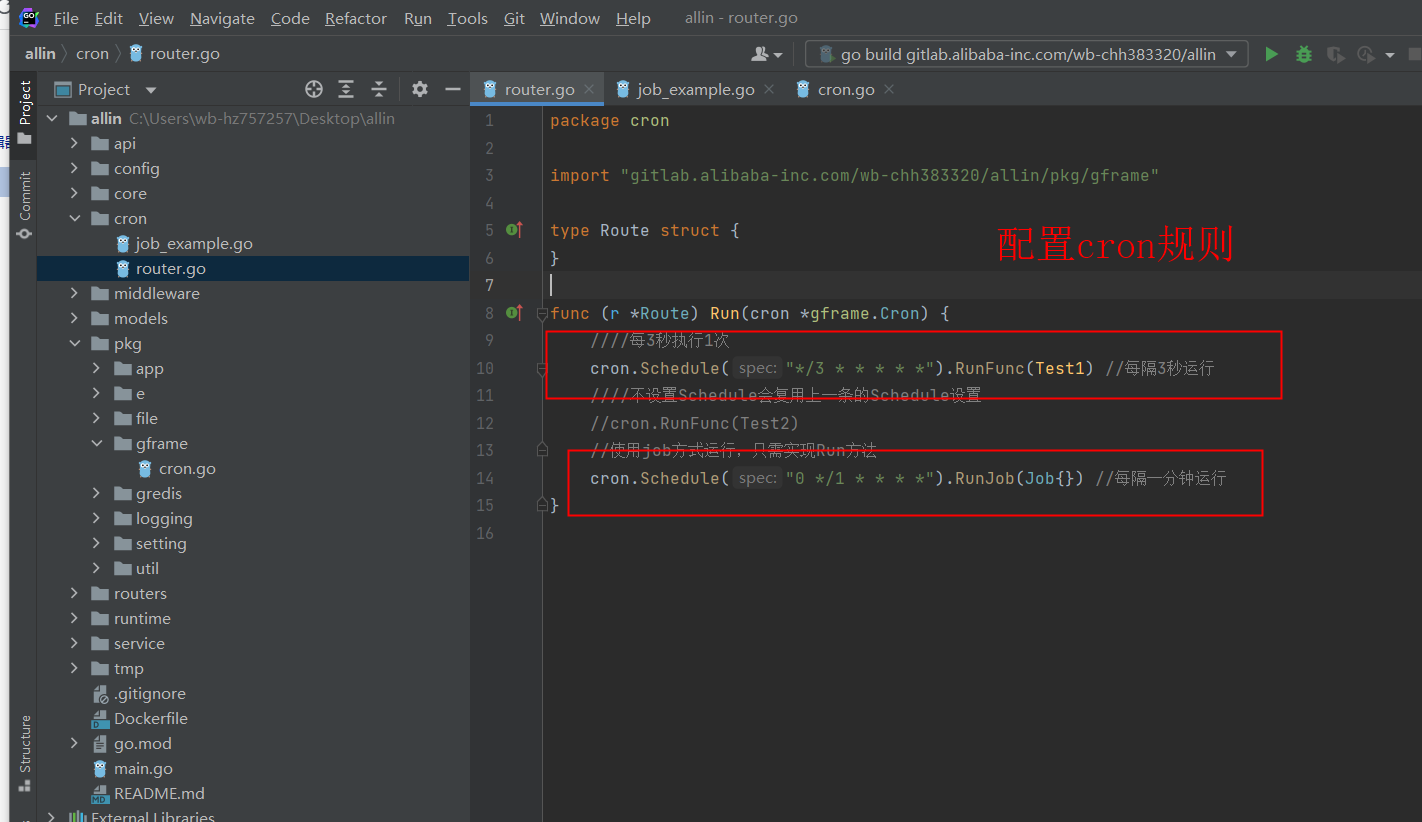Close the cron.go editor tab
Screen dimensions: 1422x822
[889, 89]
